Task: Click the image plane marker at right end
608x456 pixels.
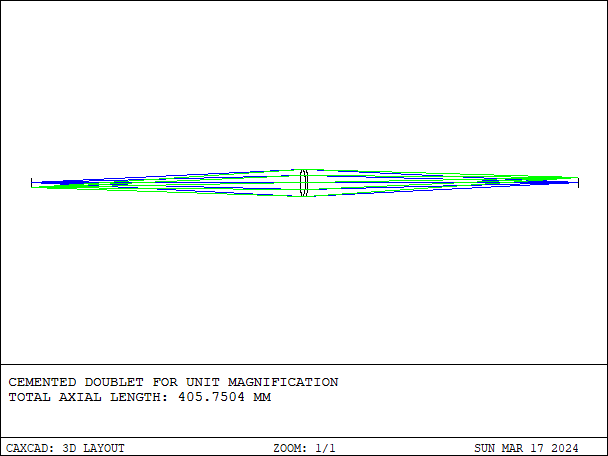Action: click(578, 183)
